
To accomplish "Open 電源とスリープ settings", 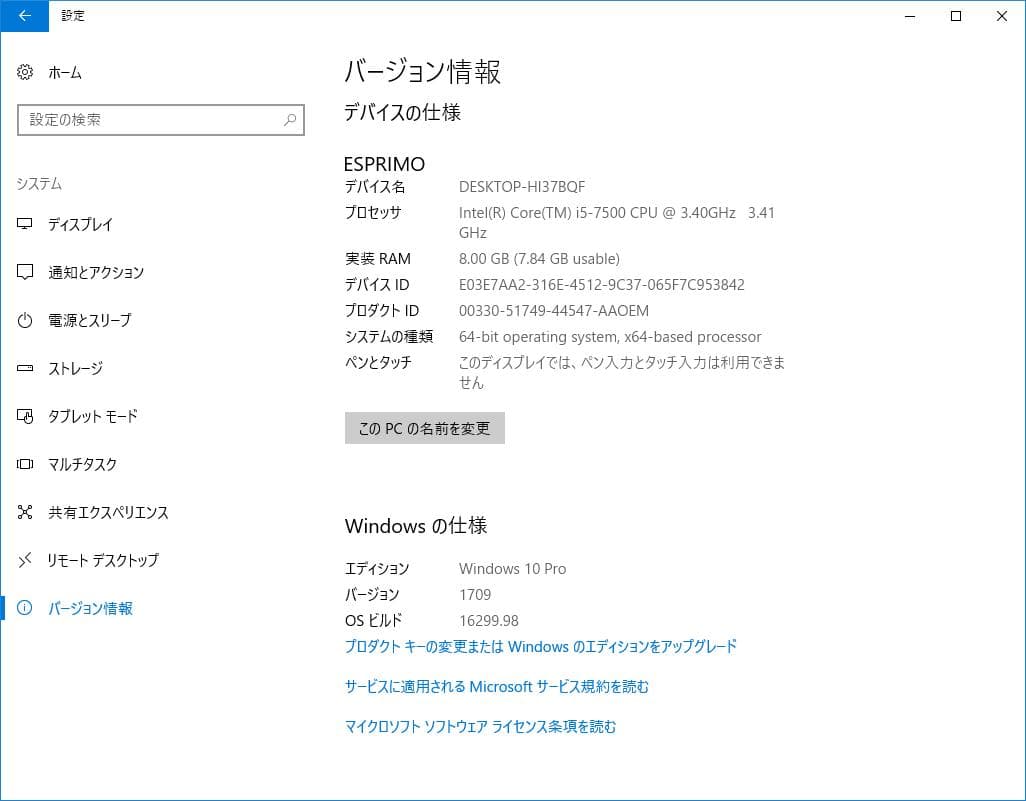I will pyautogui.click(x=91, y=320).
